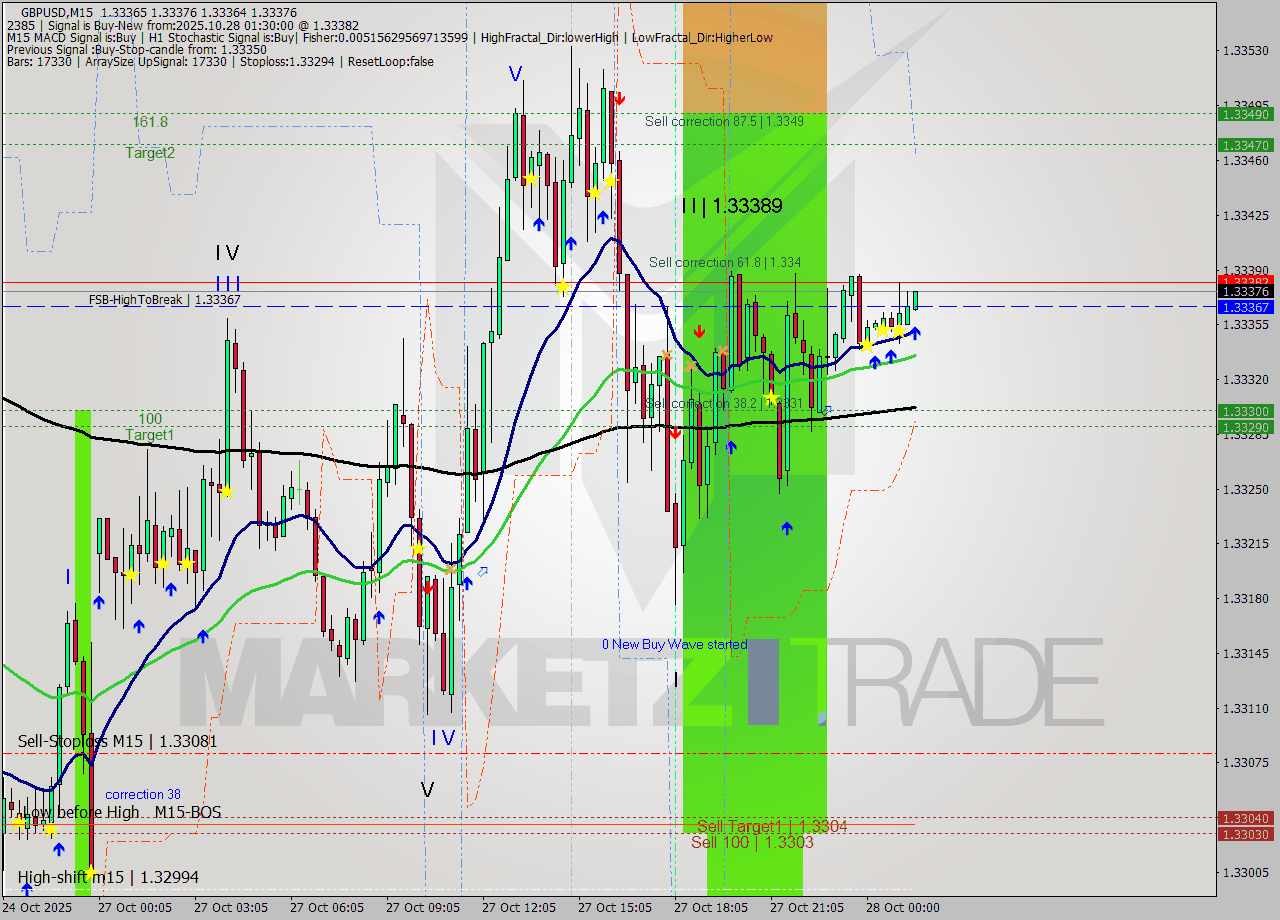The image size is (1280, 920).
Task: Click the red down arrow near Sell correction 38.2 label
Action: pyautogui.click(x=676, y=435)
